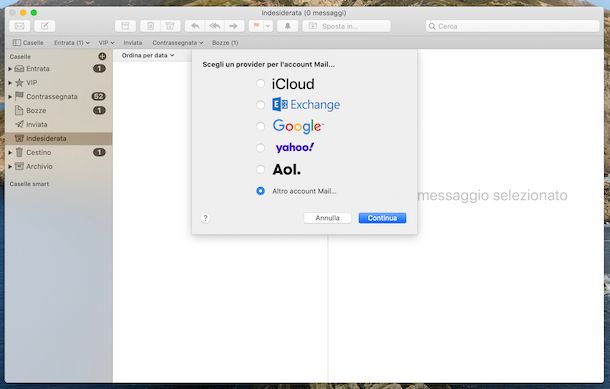Click the Forward arrow icon
Image resolution: width=610 pixels, height=389 pixels.
point(234,26)
